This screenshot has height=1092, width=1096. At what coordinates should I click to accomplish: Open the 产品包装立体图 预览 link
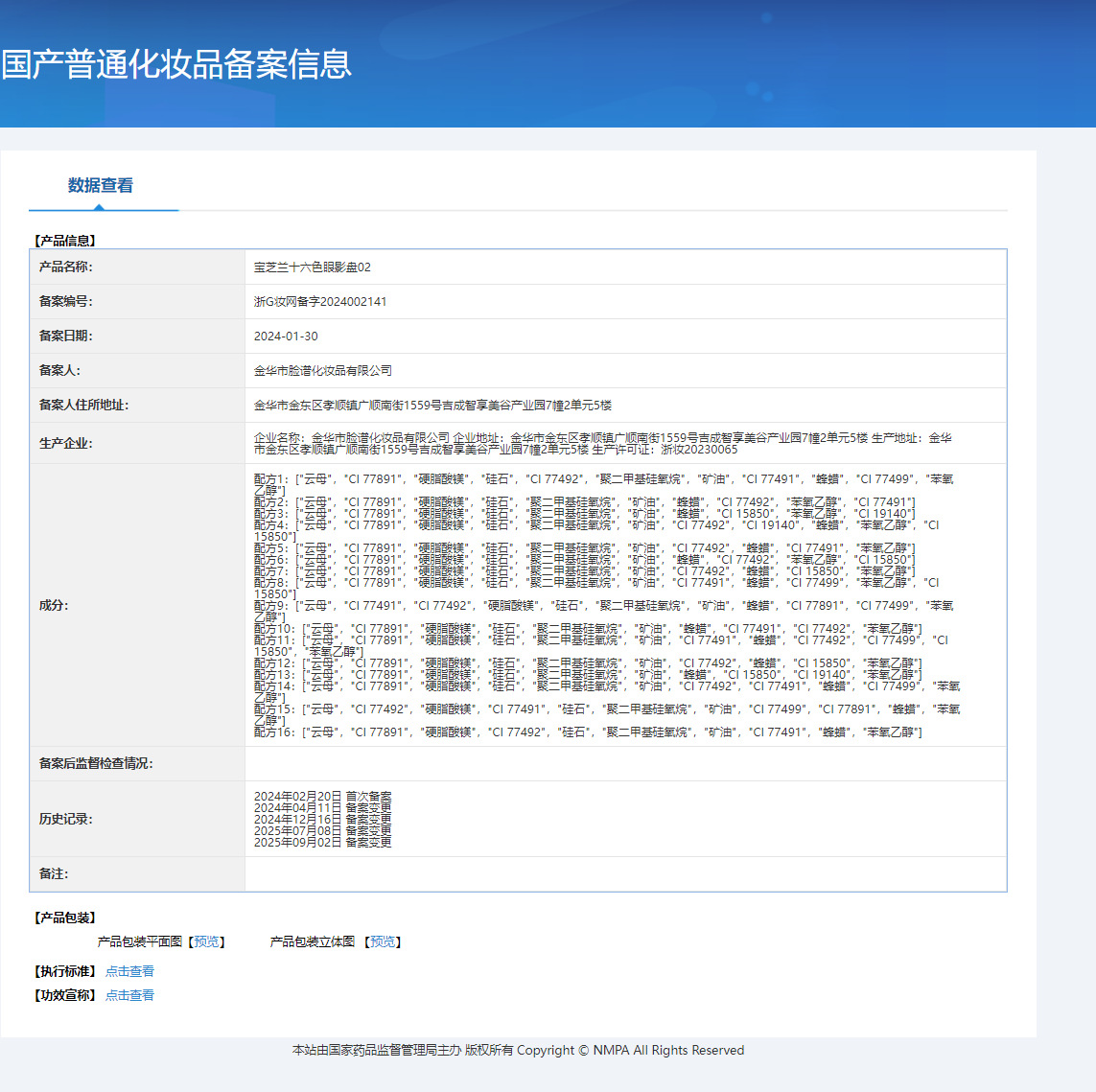383,941
